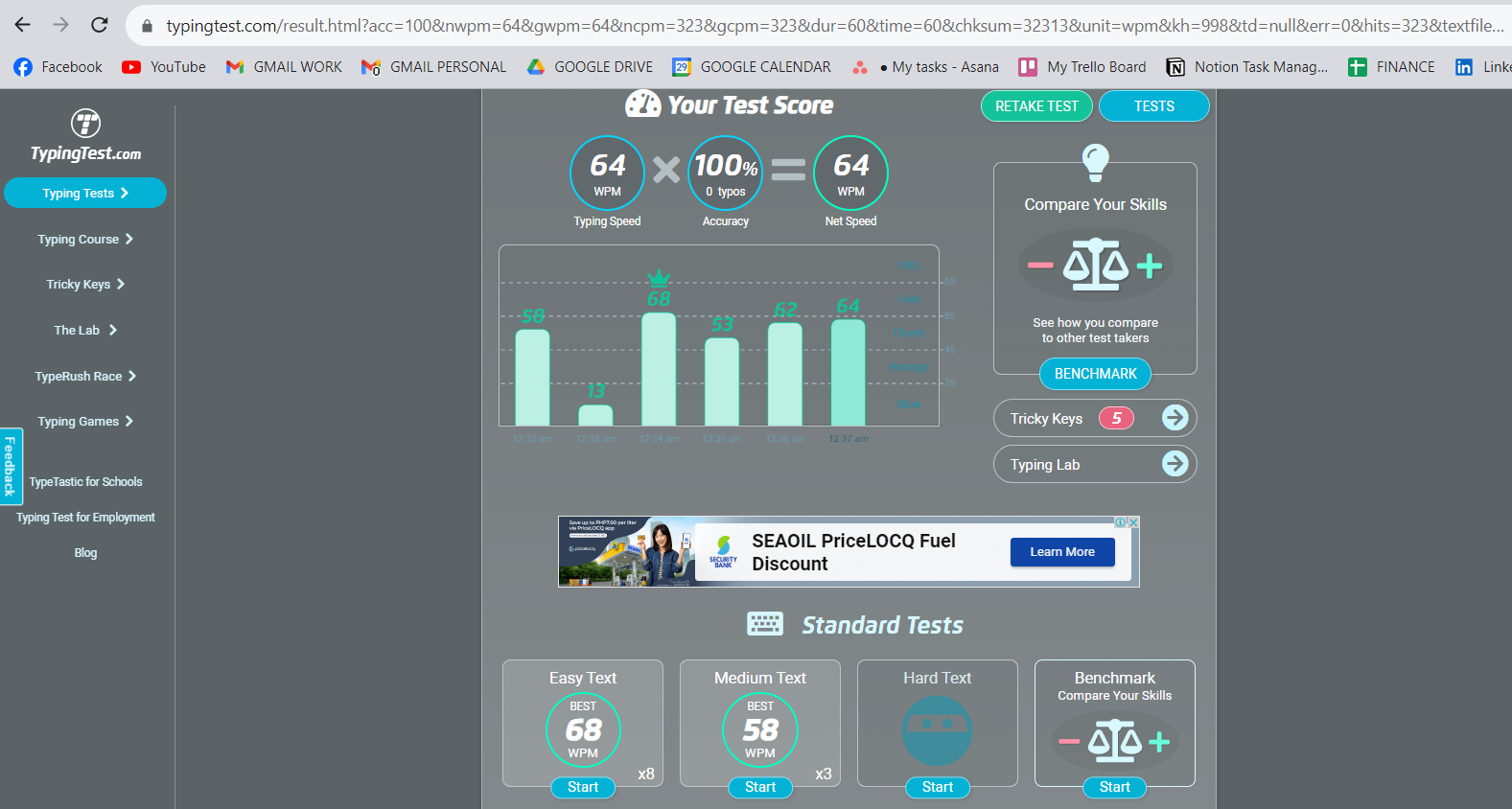Open the GOOGLE CALENDAR bookmark
1512x809 pixels.
752,67
